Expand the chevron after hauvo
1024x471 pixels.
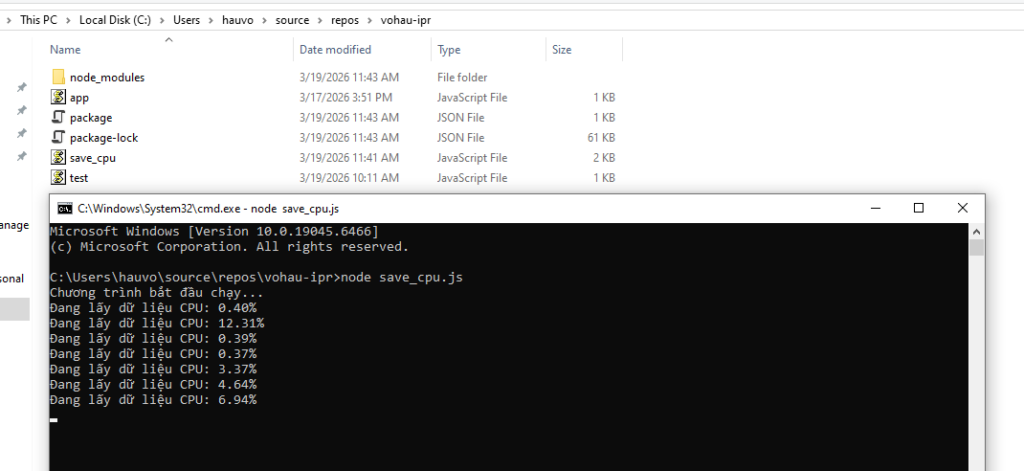[264, 20]
